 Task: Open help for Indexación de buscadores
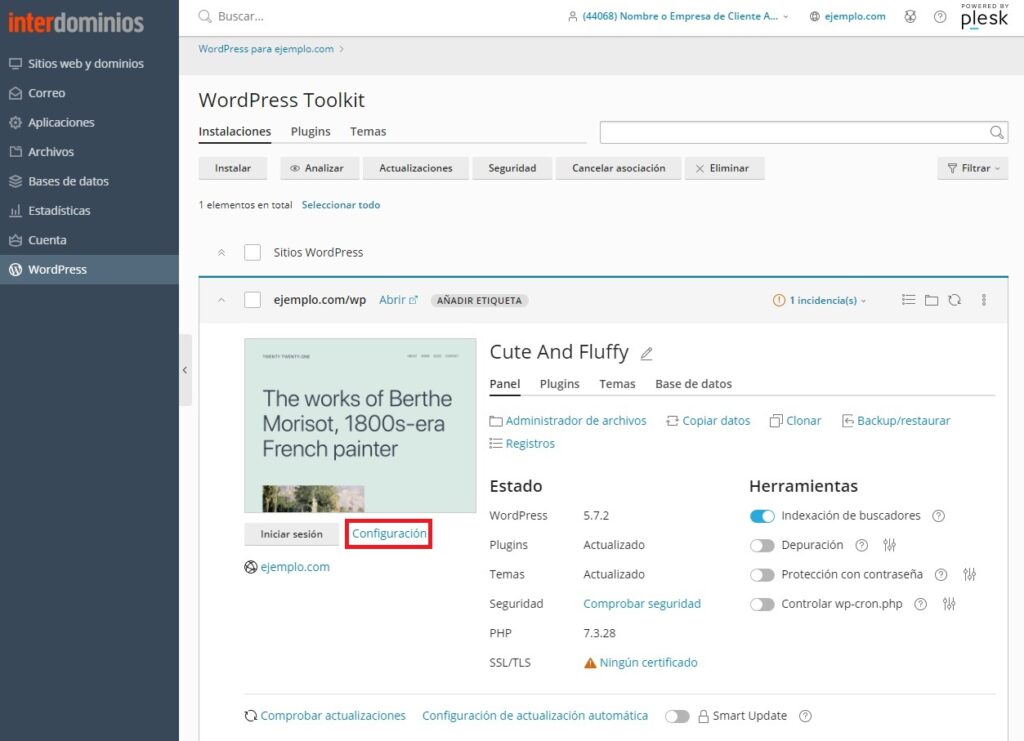[x=938, y=516]
